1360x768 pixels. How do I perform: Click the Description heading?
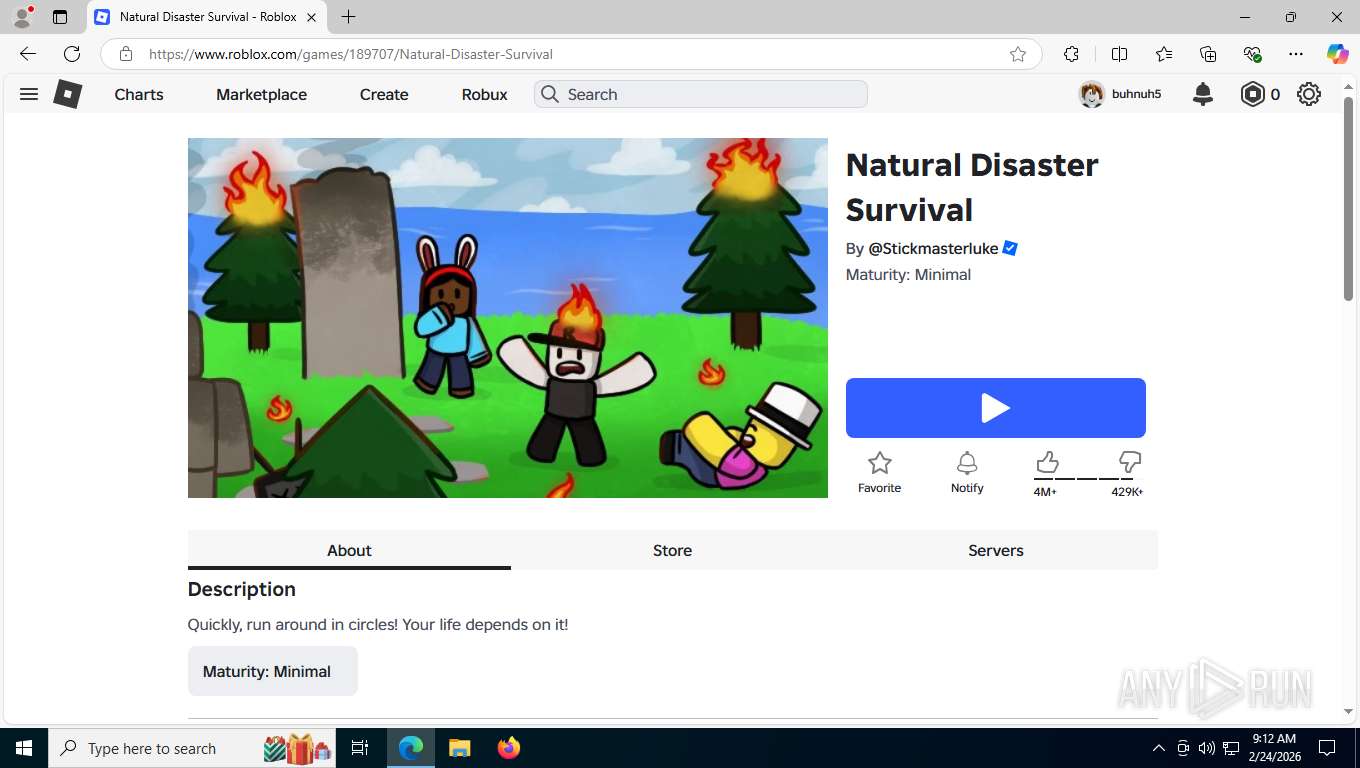tap(242, 589)
